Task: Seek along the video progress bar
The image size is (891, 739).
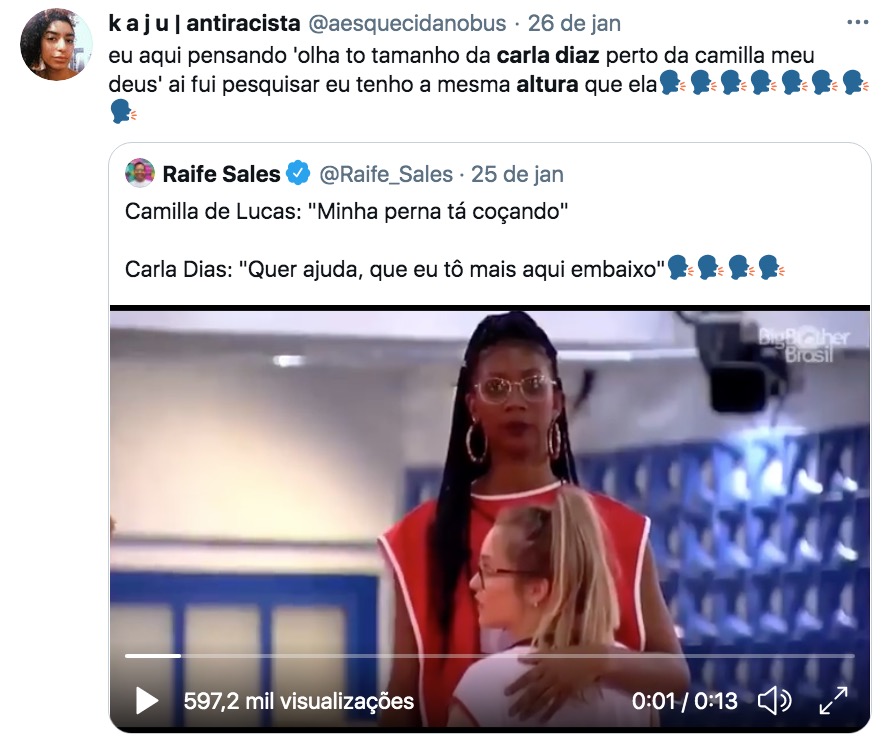Action: tap(489, 656)
